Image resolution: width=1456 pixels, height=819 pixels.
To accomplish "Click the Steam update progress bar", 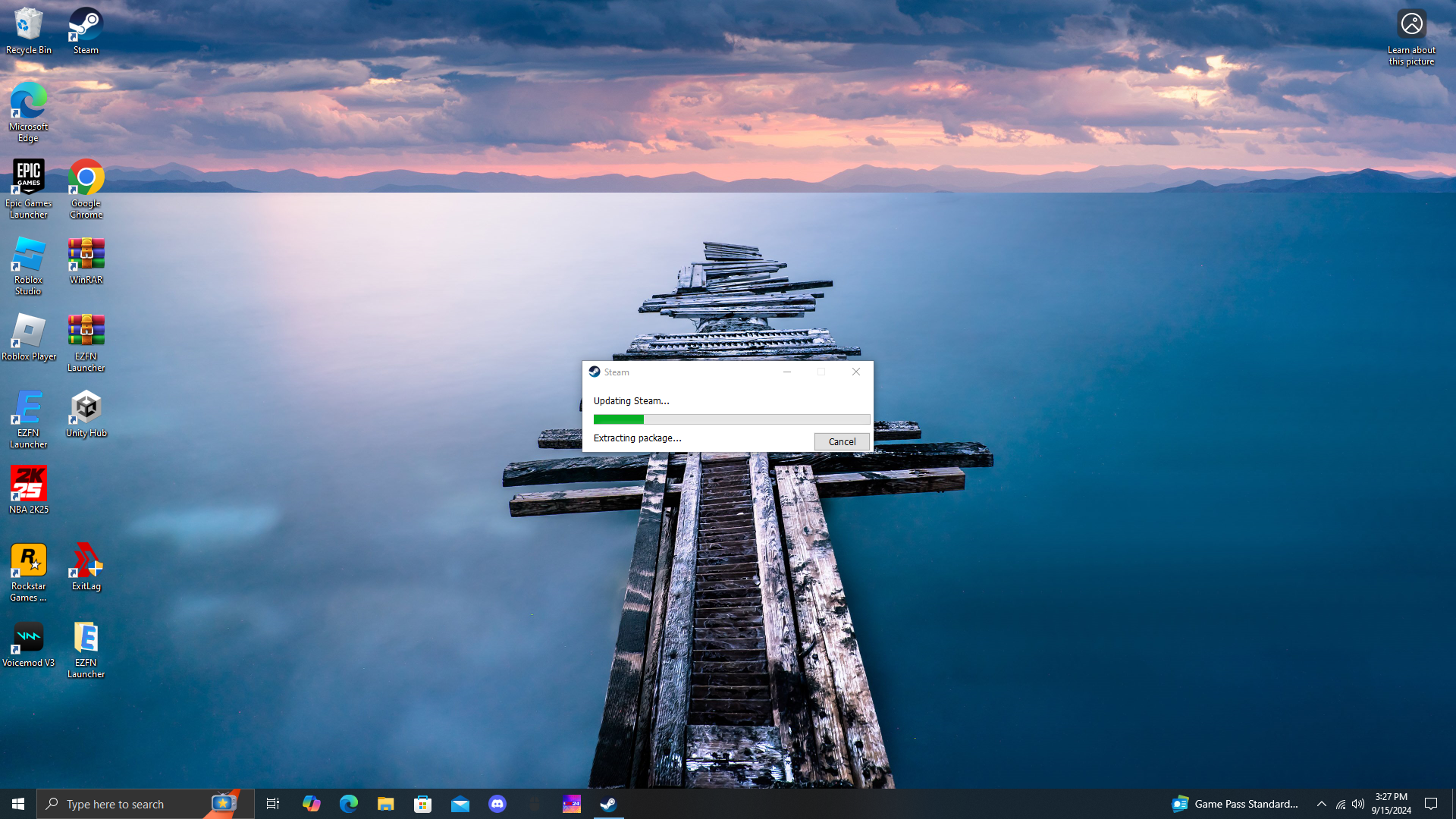I will (x=731, y=419).
